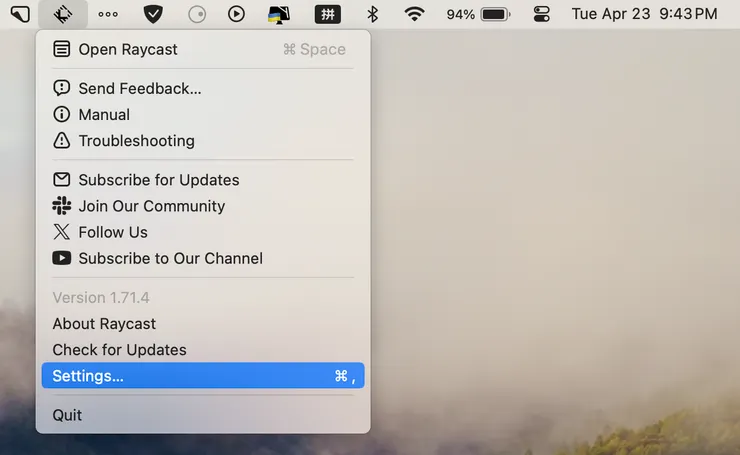Click the black hash-grid menu bar icon

[328, 14]
